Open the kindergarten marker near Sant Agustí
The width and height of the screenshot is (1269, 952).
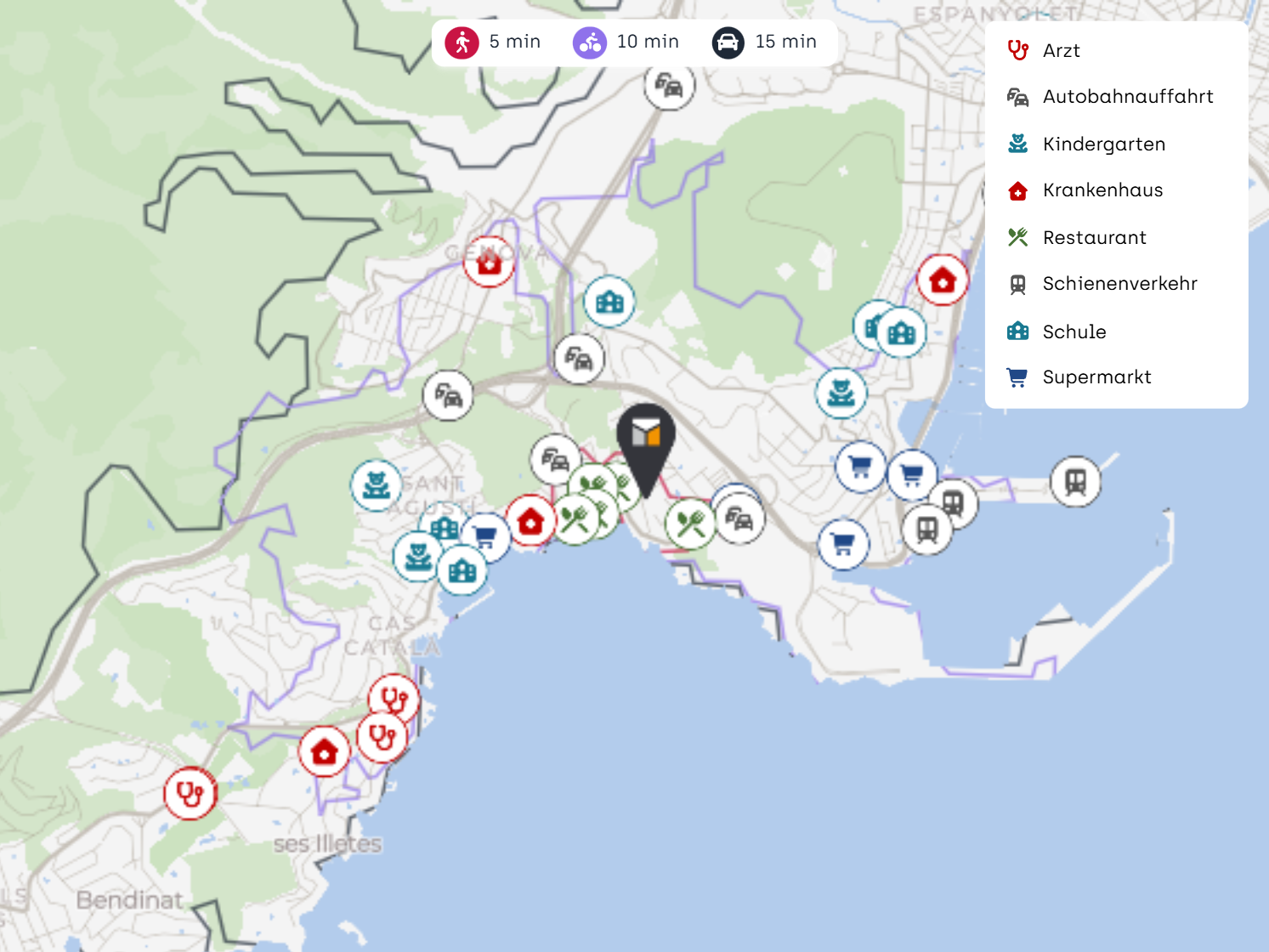coord(376,485)
